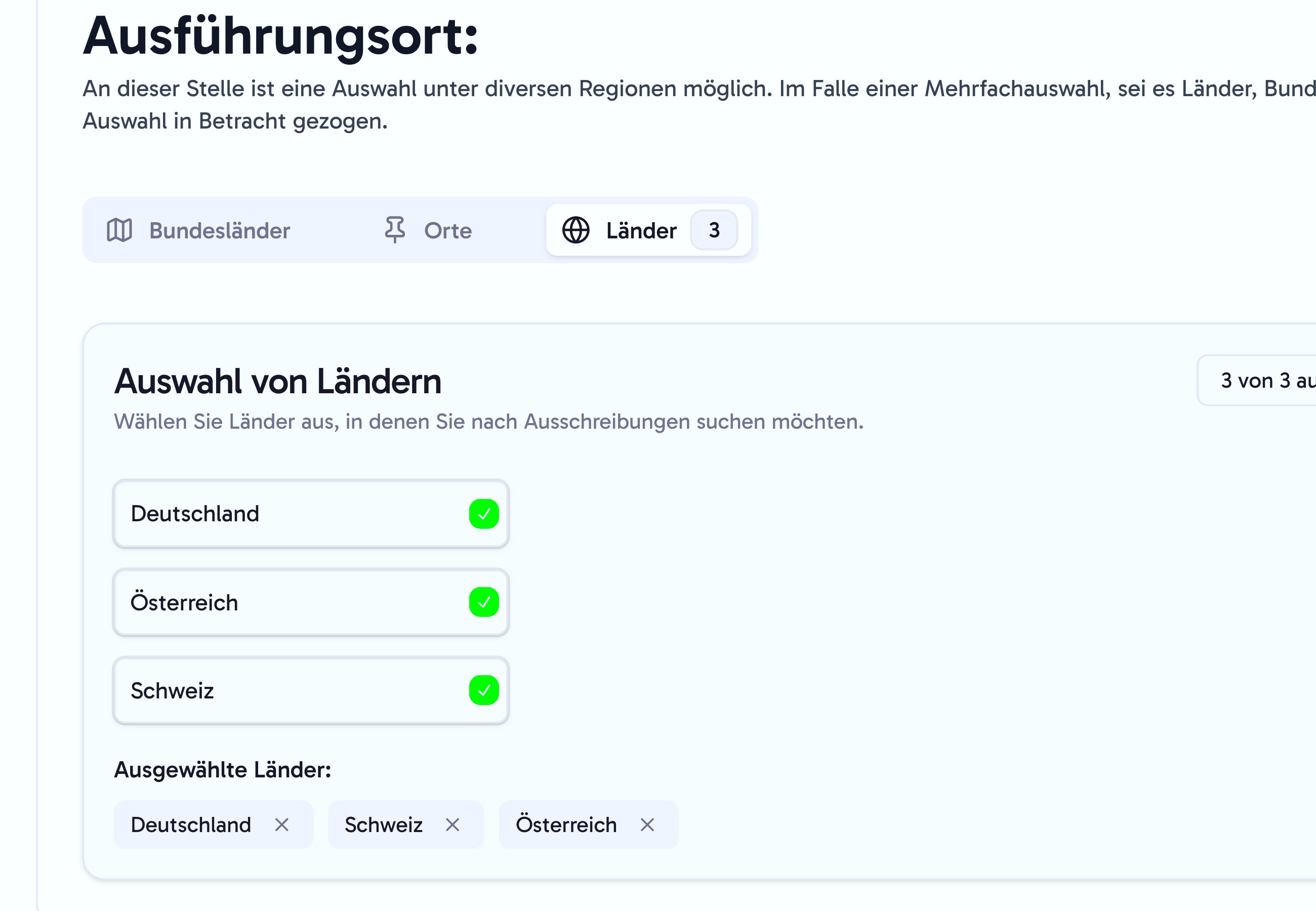This screenshot has width=1316, height=911.
Task: Switch to the Orte tab
Action: click(x=427, y=230)
